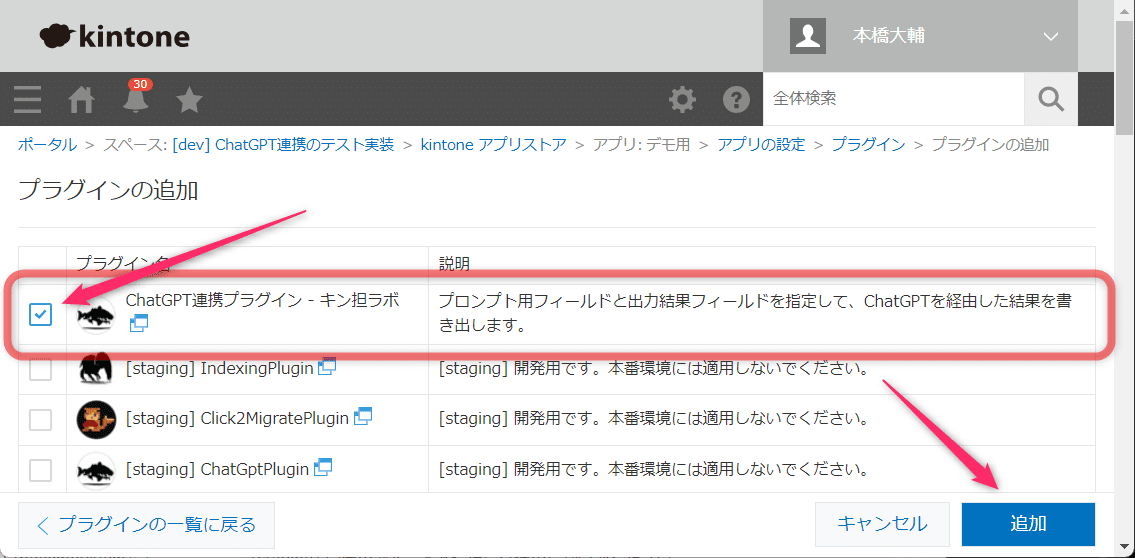The image size is (1135, 558).
Task: Click the search magnifier button
Action: pos(1050,98)
